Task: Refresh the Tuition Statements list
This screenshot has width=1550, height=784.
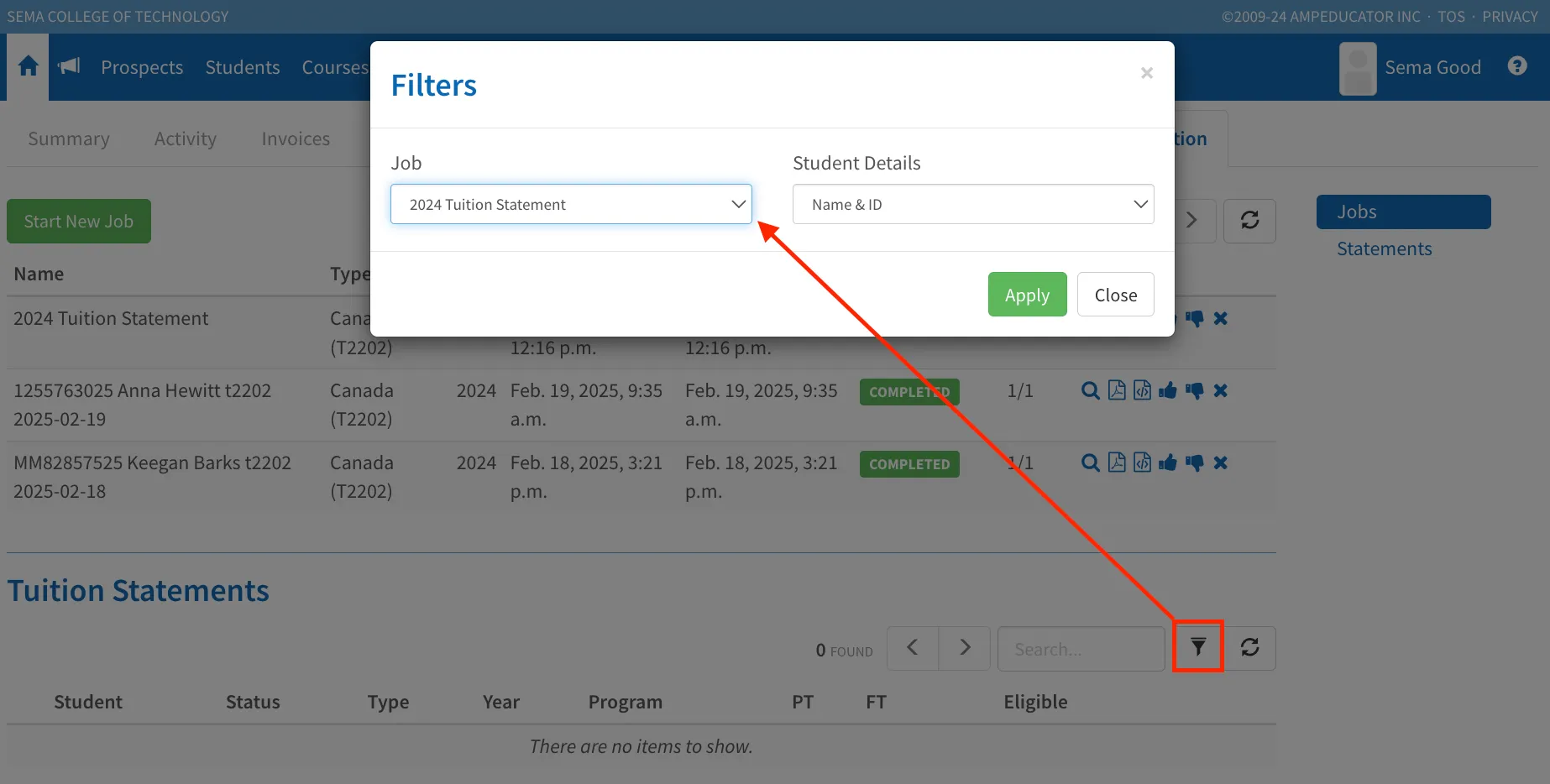Action: (1250, 647)
